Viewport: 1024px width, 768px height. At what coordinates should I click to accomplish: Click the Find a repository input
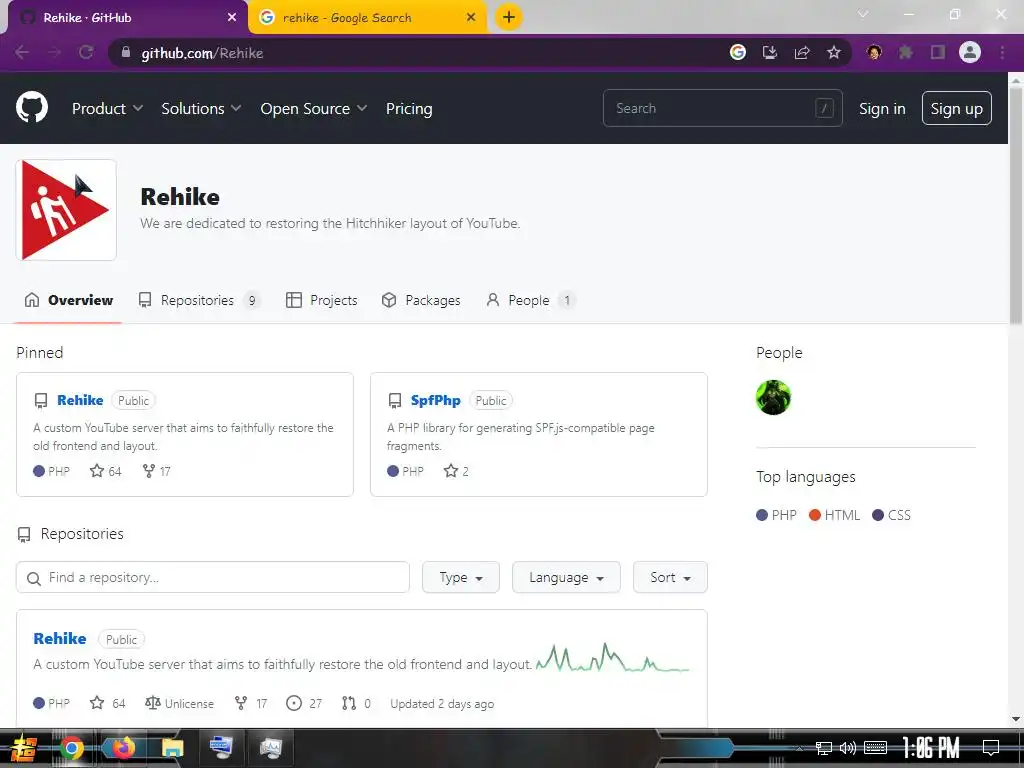[x=213, y=577]
